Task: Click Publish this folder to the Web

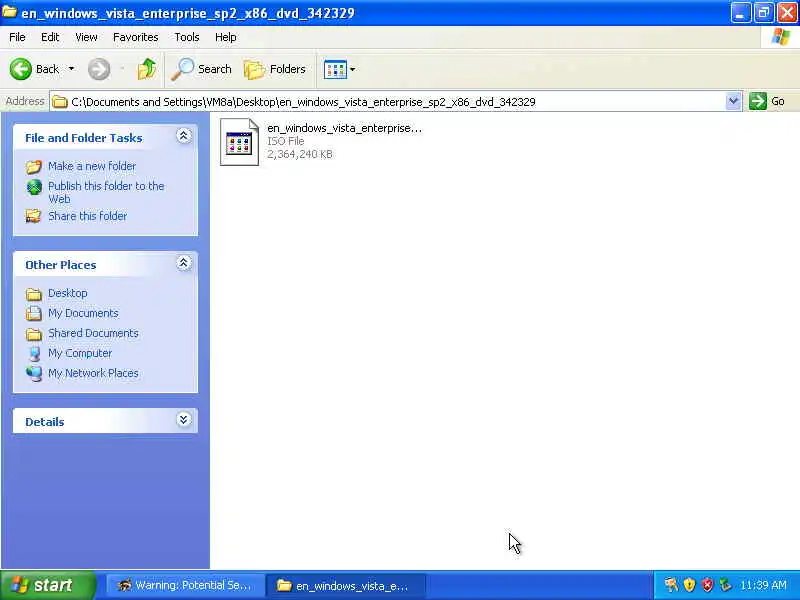Action: [x=106, y=192]
